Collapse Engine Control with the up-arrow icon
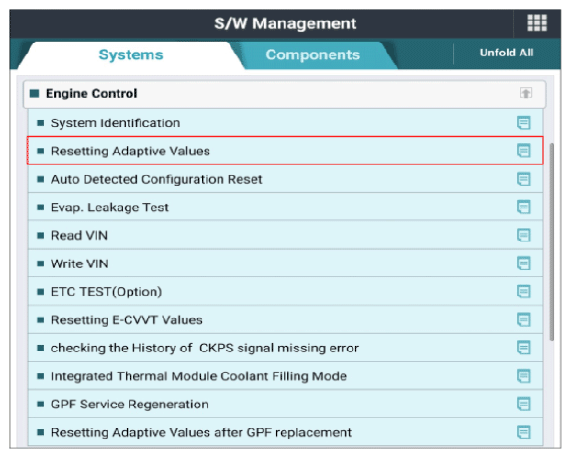Screen dimensions: 571x458 point(525,93)
